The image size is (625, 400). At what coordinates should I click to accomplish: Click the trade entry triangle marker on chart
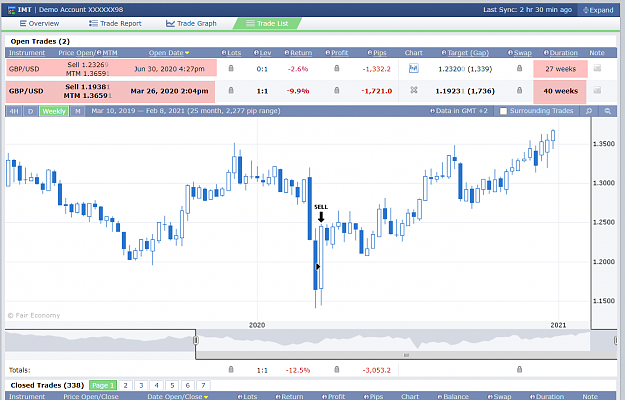tap(318, 267)
